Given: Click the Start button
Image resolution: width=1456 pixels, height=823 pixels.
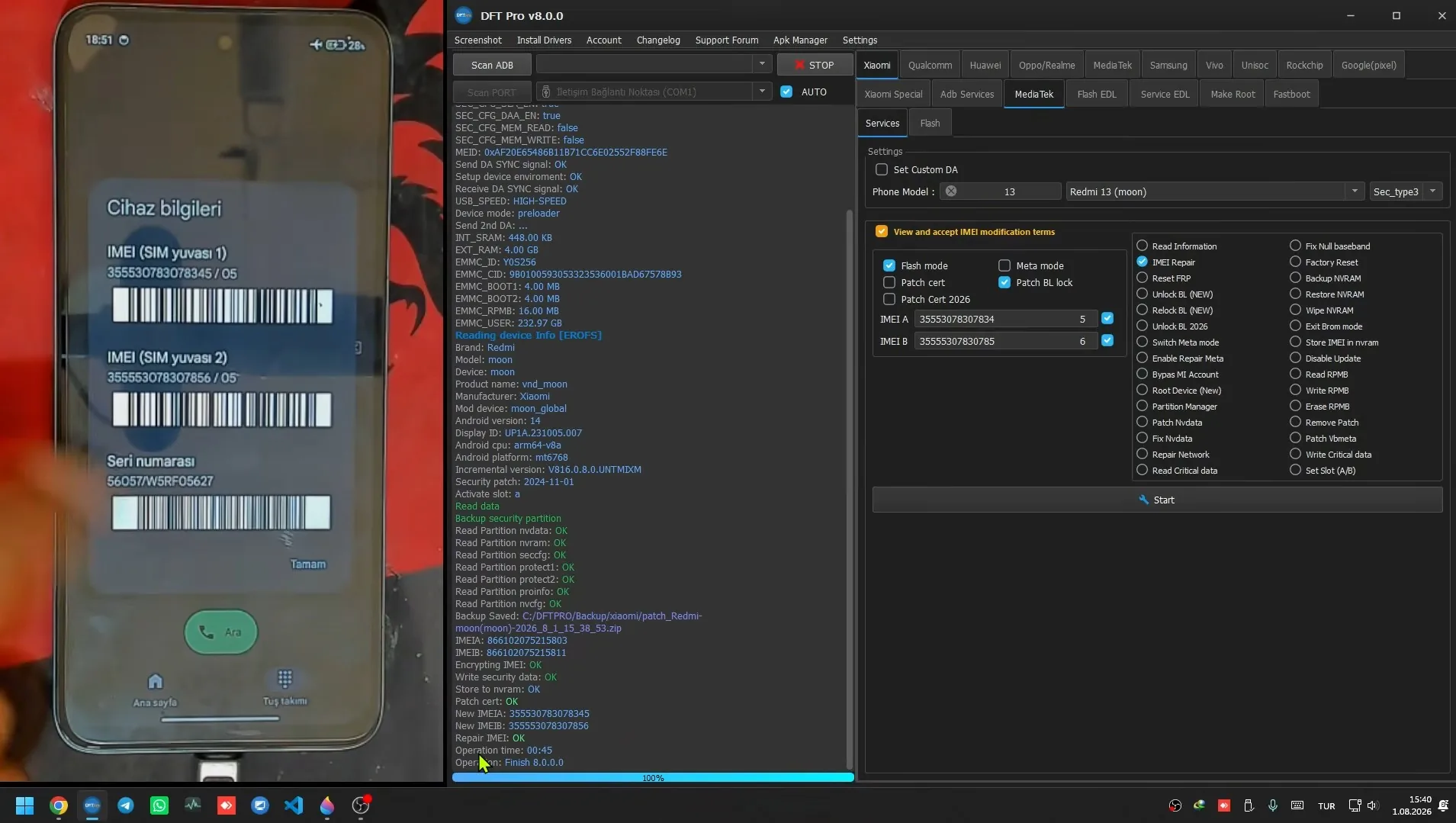Looking at the screenshot, I should click(x=1157, y=500).
